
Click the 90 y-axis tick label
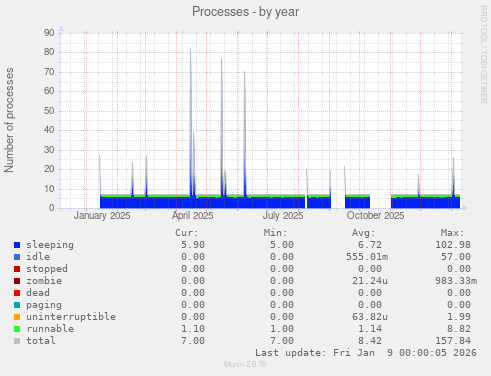pos(49,33)
